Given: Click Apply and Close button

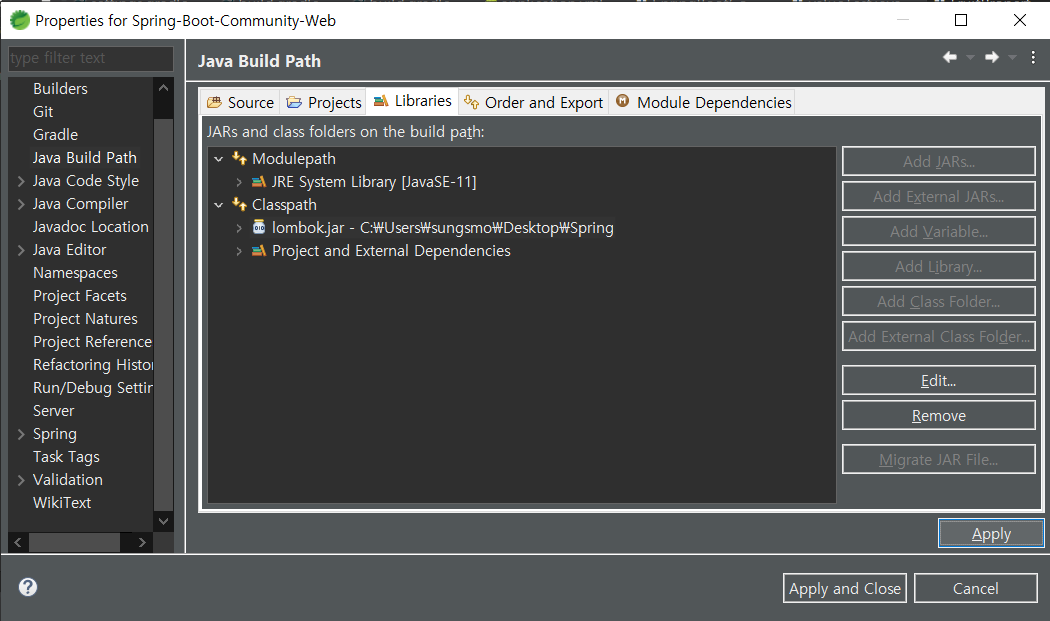Looking at the screenshot, I should click(x=844, y=588).
